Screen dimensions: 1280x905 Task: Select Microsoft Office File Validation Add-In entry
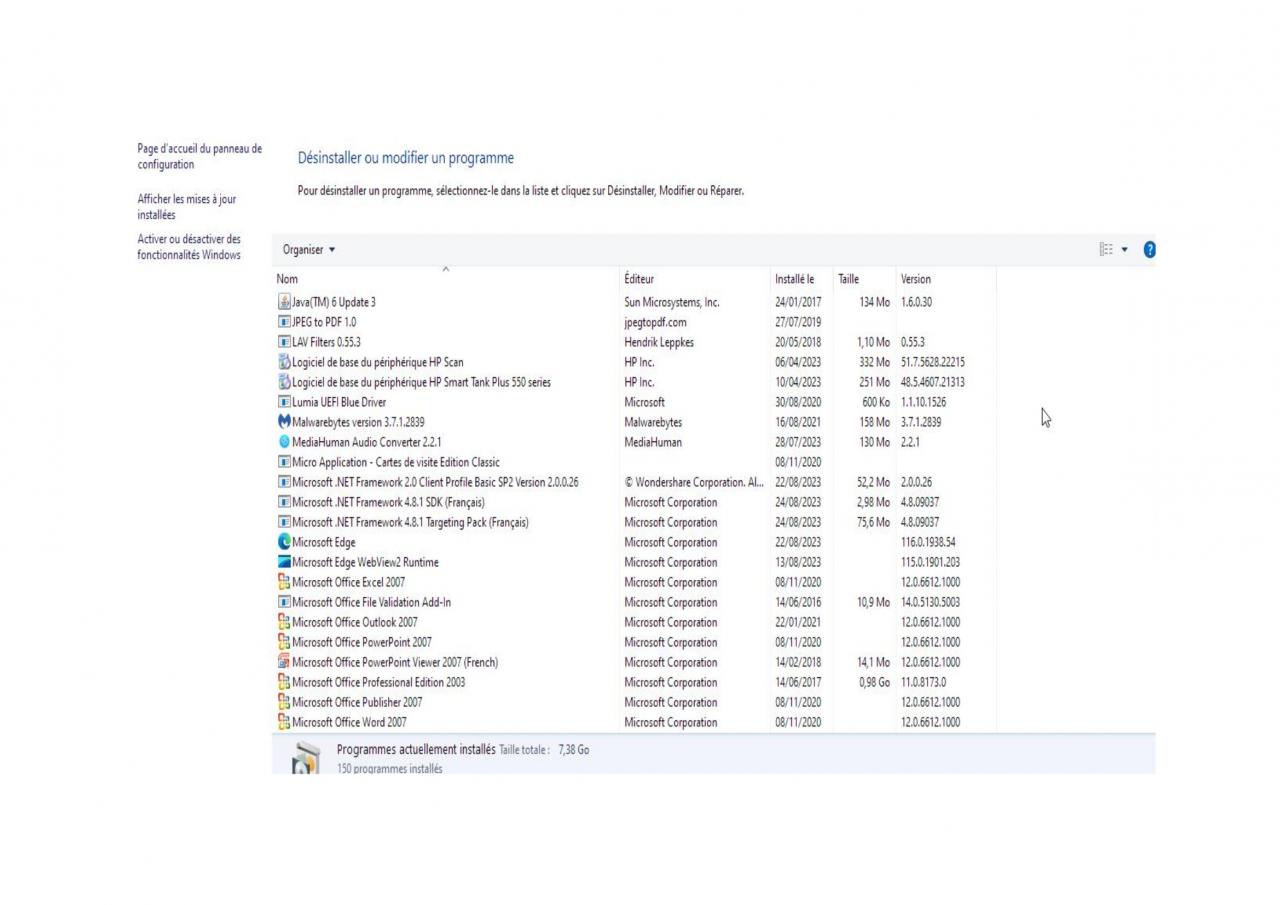371,602
